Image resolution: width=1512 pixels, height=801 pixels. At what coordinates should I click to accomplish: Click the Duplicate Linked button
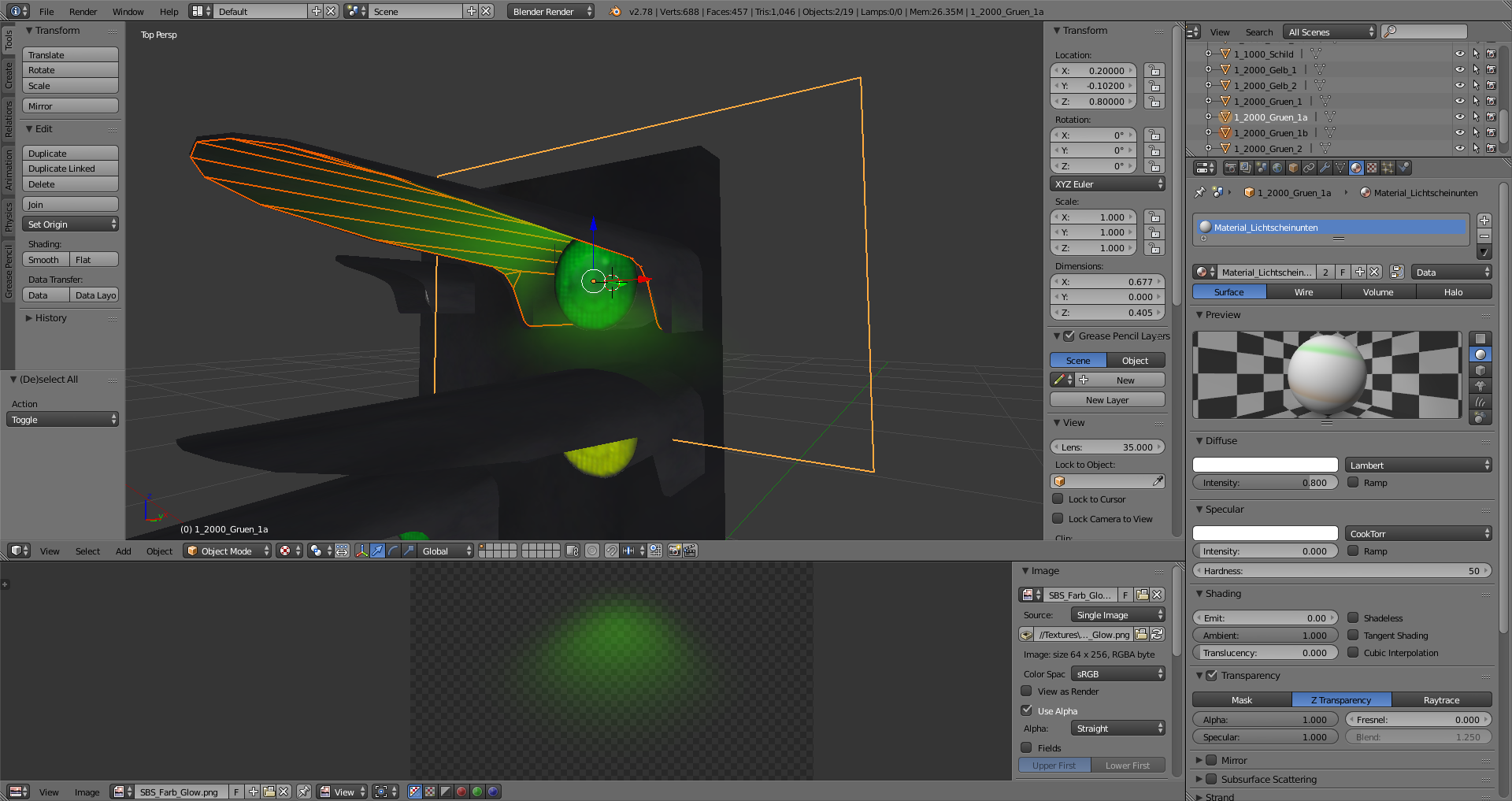click(x=70, y=169)
